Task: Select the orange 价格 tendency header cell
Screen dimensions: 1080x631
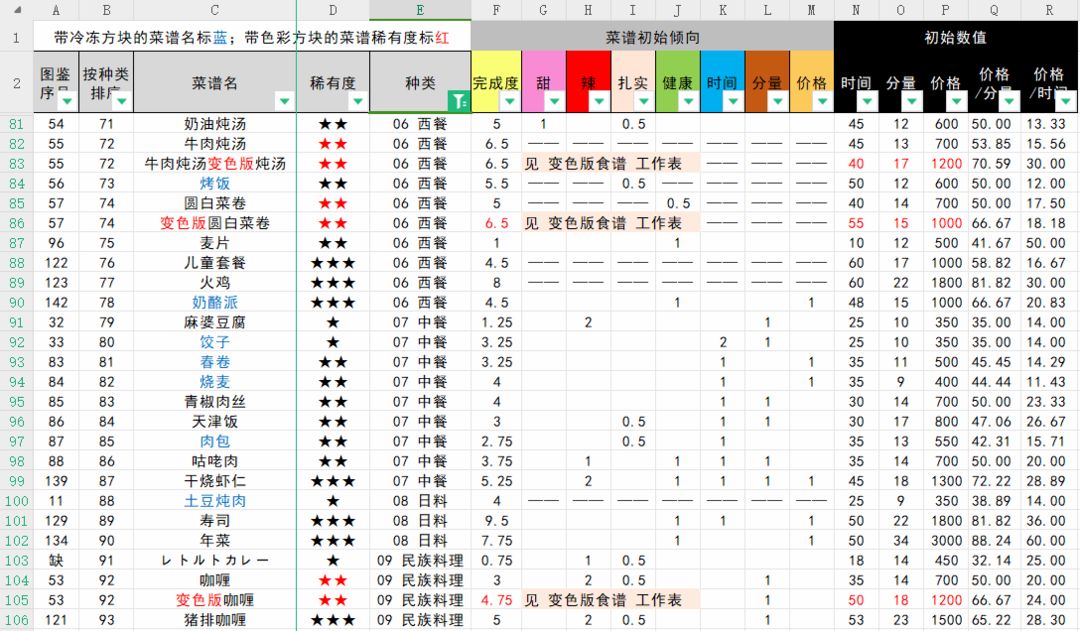Action: (811, 82)
